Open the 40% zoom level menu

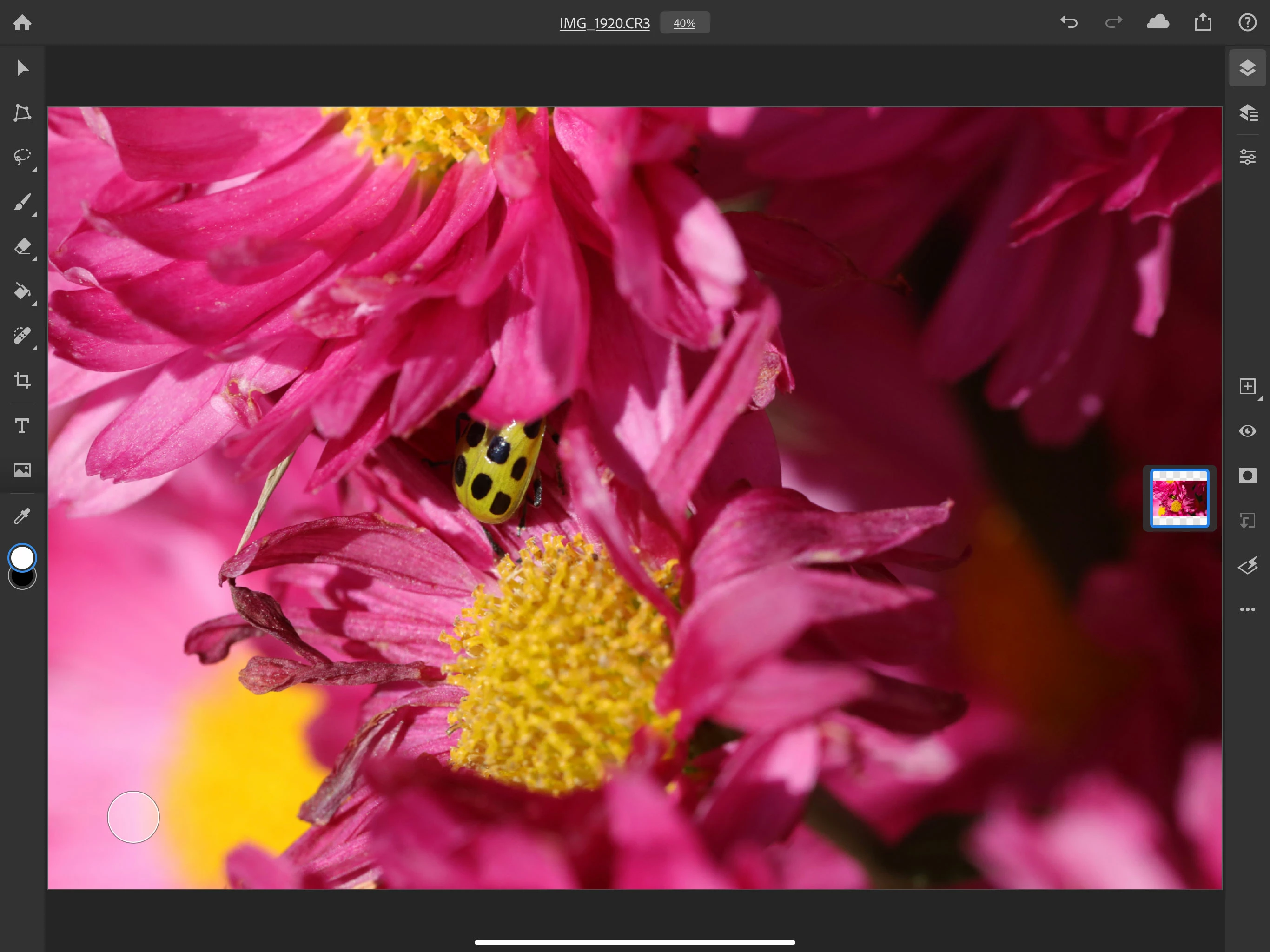tap(684, 23)
